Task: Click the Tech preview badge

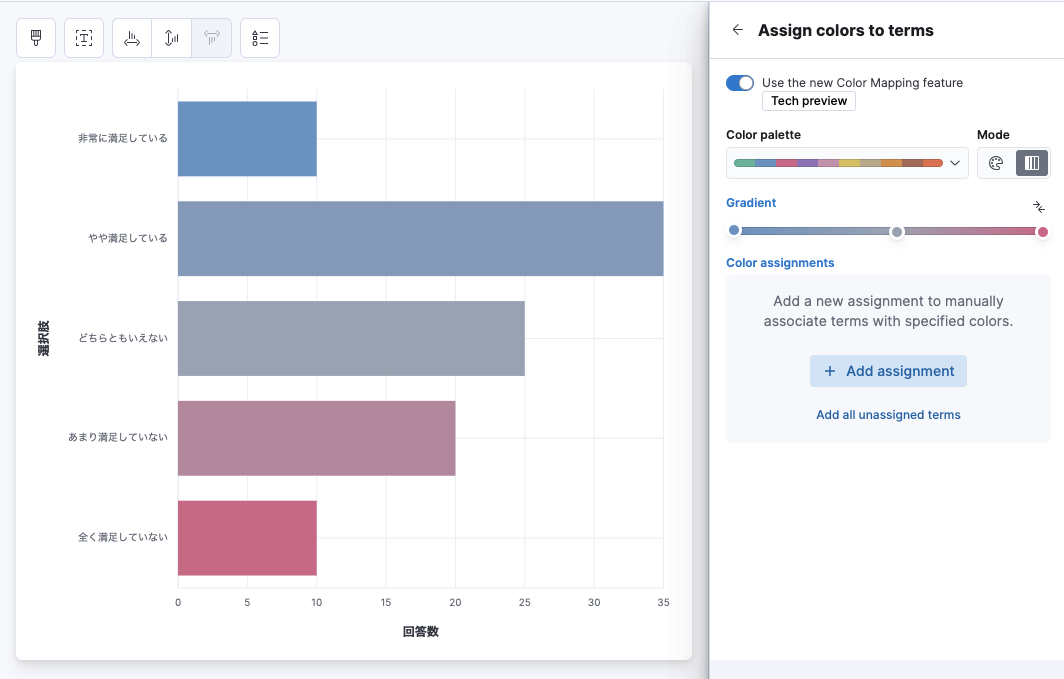Action: coord(809,101)
